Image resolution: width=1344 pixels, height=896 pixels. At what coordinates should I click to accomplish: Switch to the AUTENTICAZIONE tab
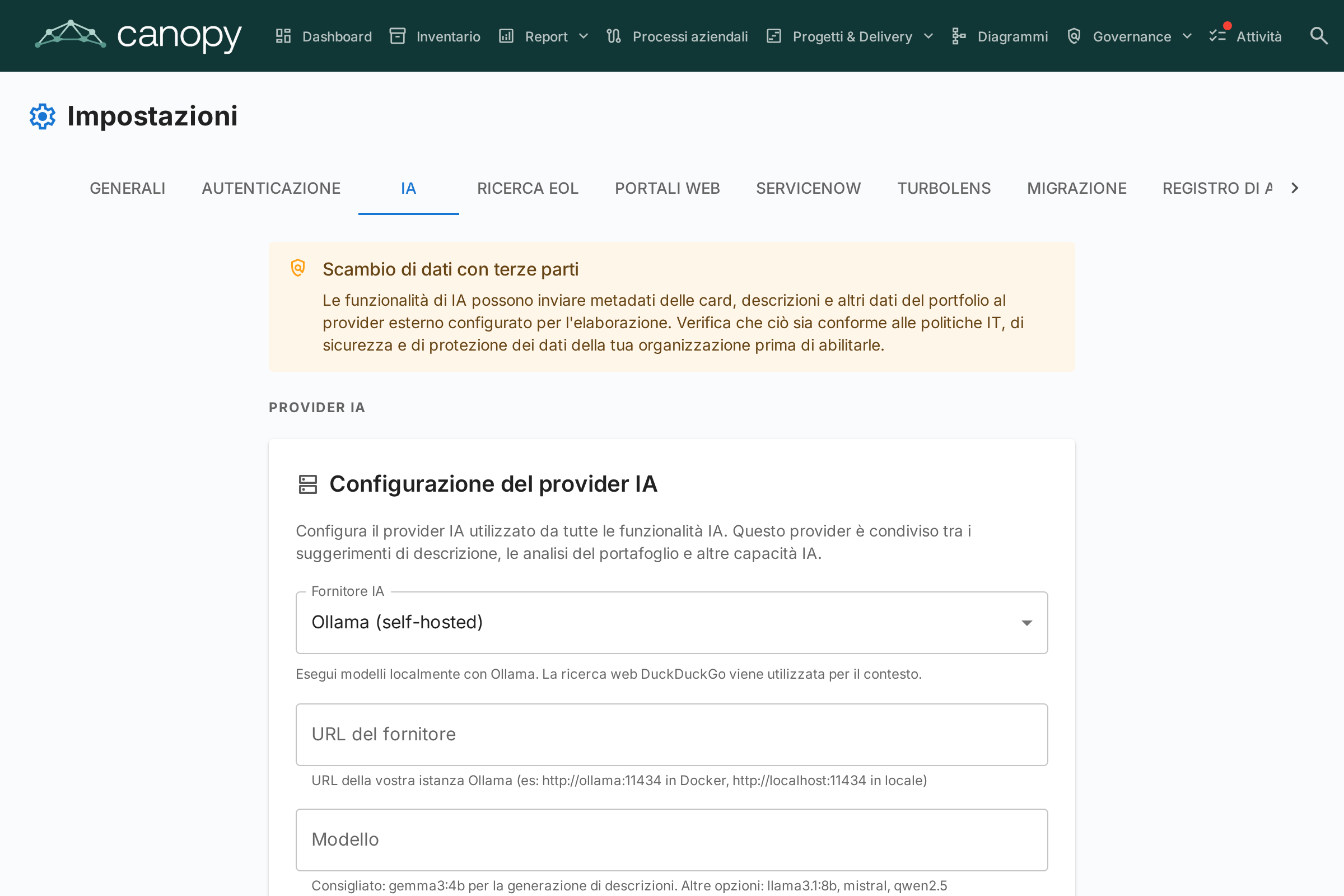point(271,188)
